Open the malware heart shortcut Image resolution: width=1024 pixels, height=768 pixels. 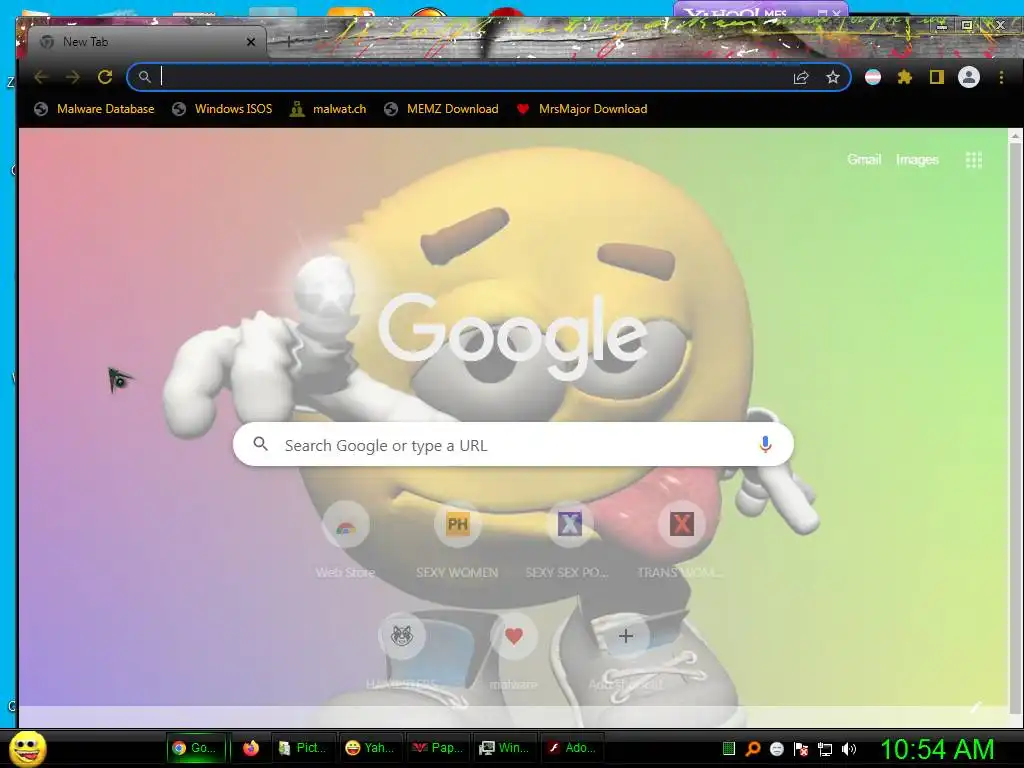514,652
